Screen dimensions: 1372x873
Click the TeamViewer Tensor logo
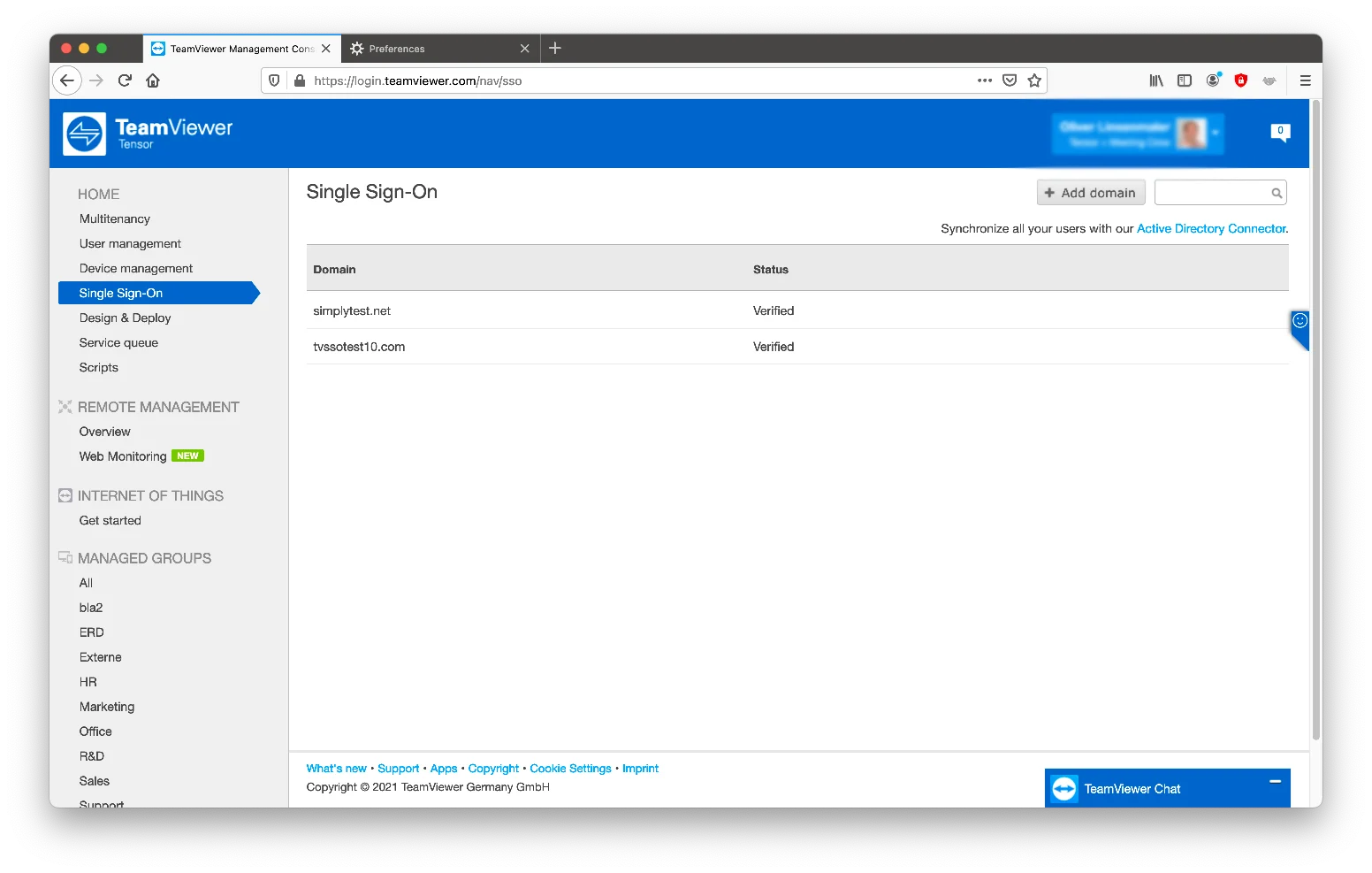(x=148, y=134)
